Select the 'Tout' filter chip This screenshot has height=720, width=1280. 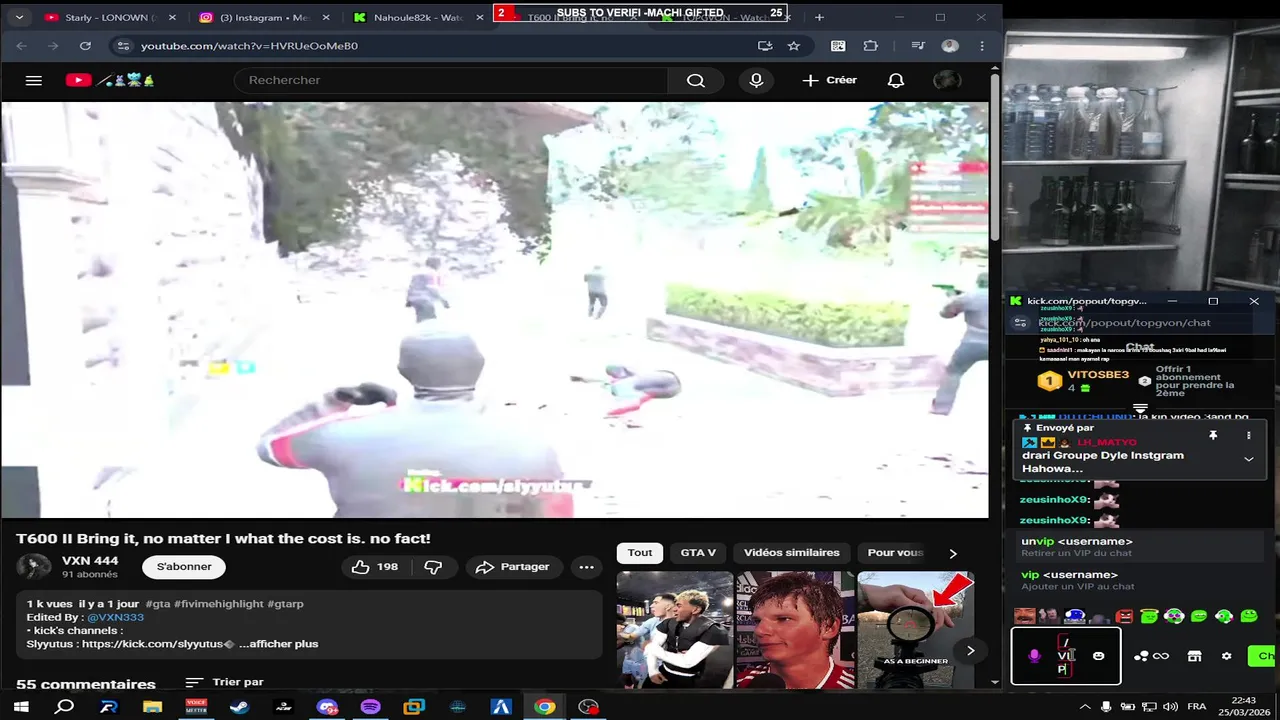[640, 553]
